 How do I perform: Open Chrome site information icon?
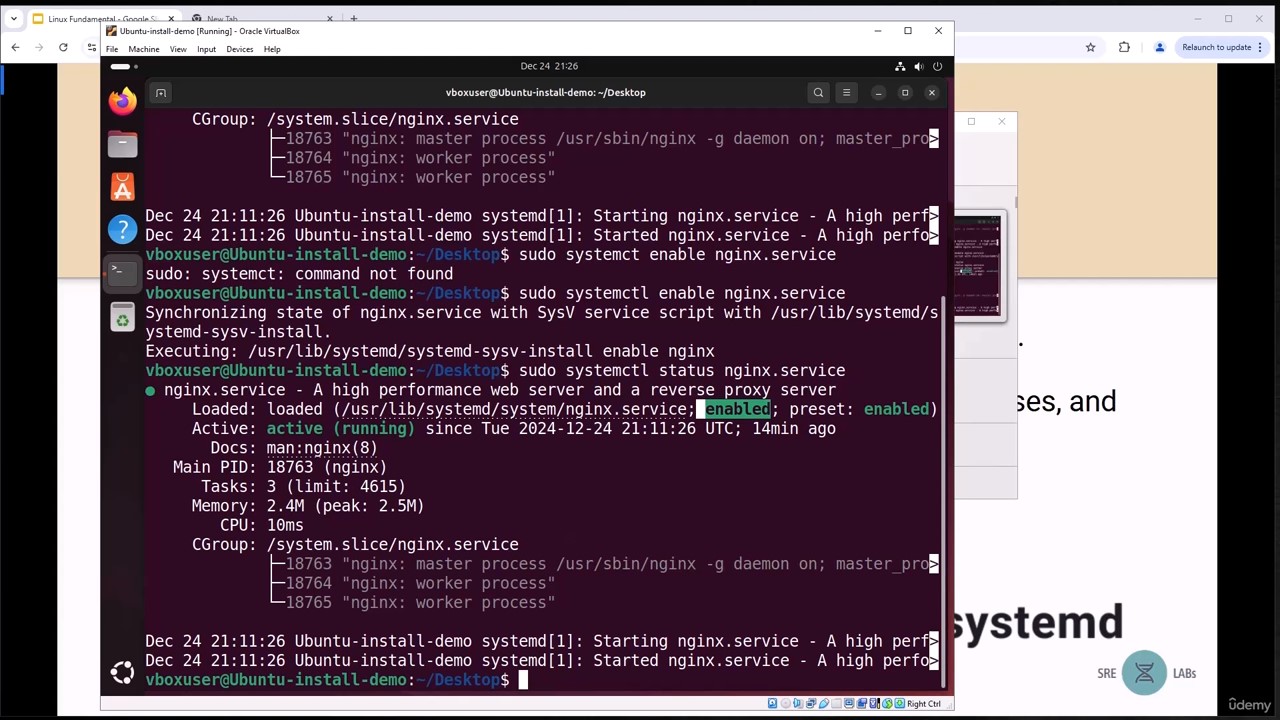point(92,47)
